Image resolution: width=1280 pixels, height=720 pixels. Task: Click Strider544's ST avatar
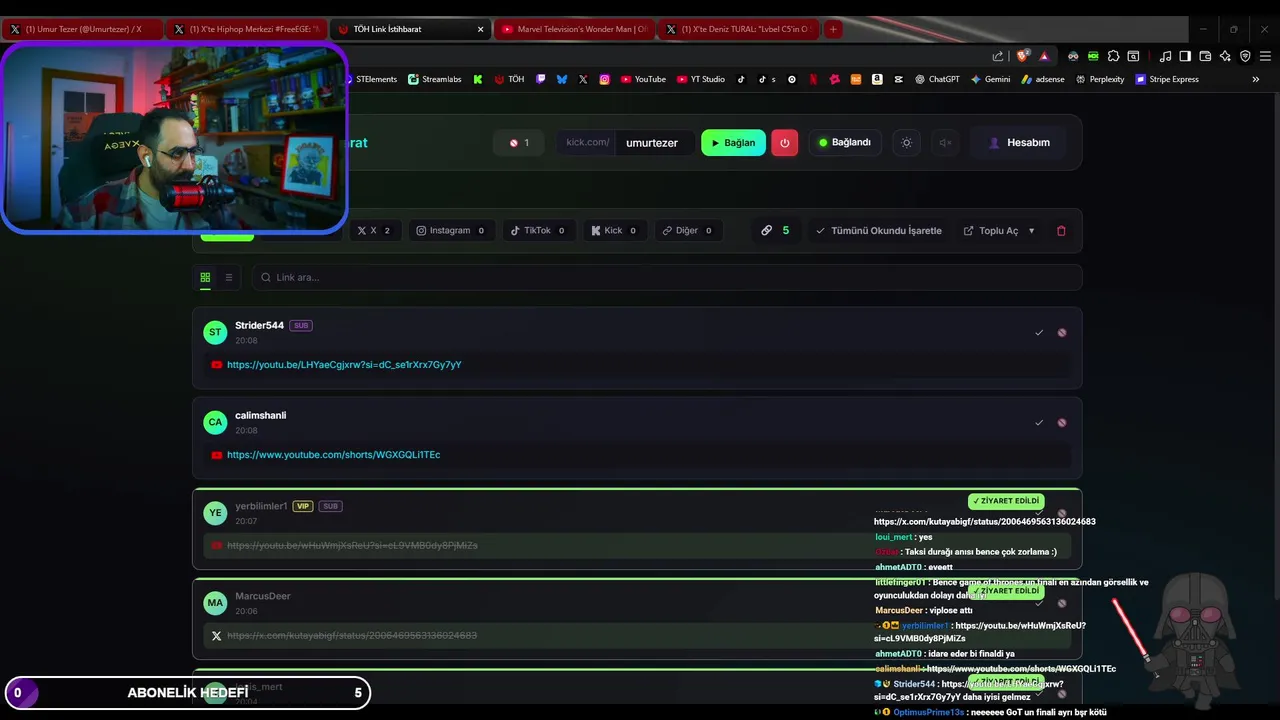click(x=215, y=332)
